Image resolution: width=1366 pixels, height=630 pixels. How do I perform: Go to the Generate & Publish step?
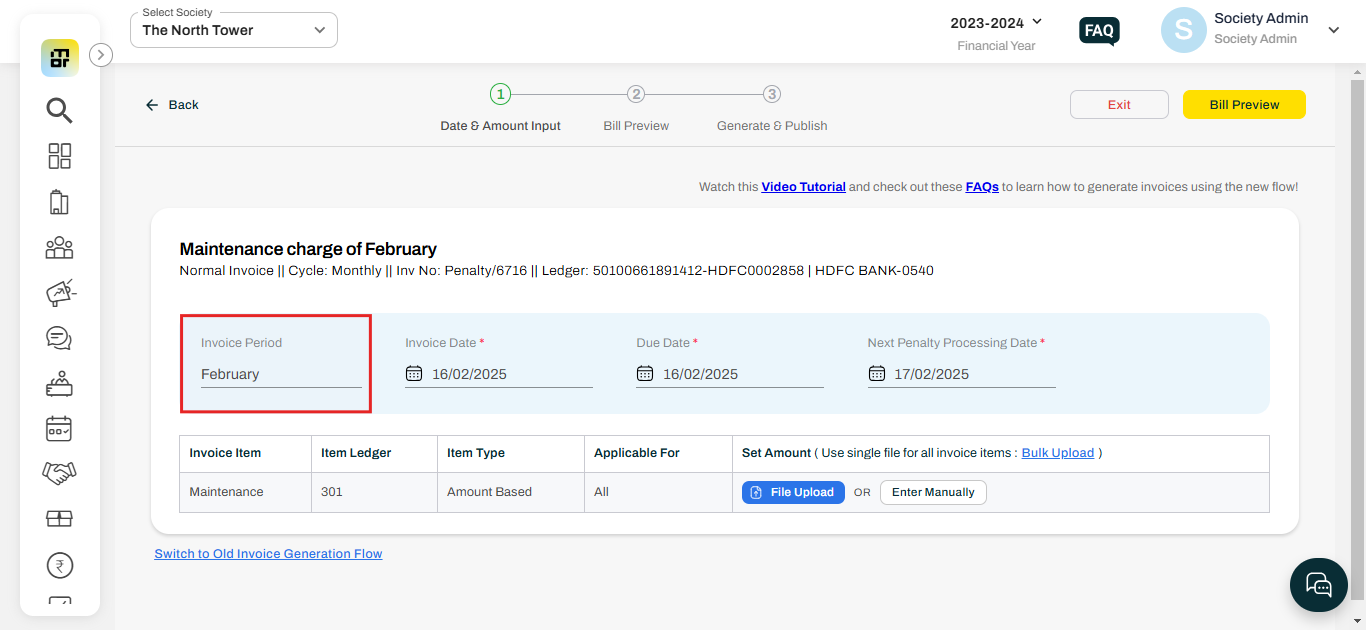tap(771, 93)
